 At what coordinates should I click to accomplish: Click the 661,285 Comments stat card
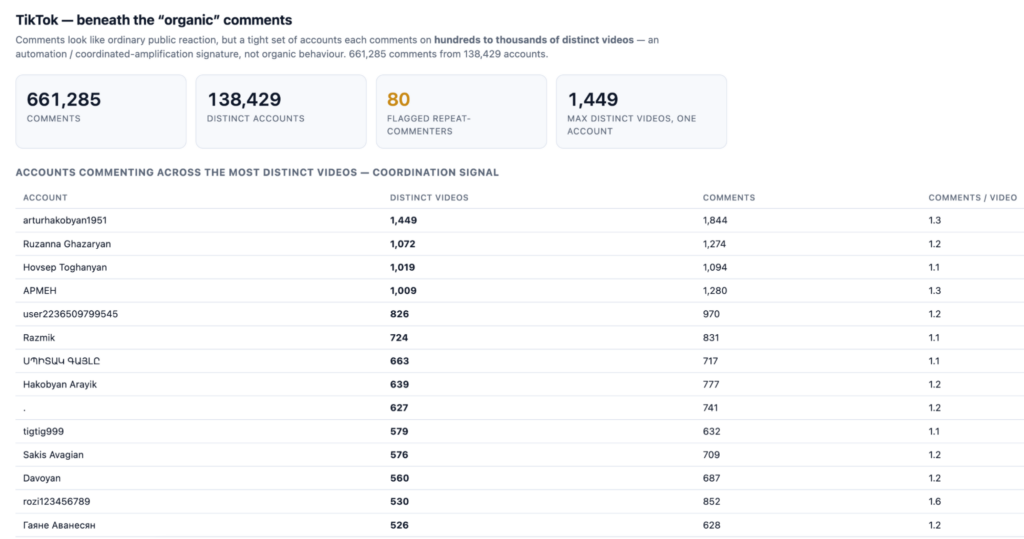101,112
